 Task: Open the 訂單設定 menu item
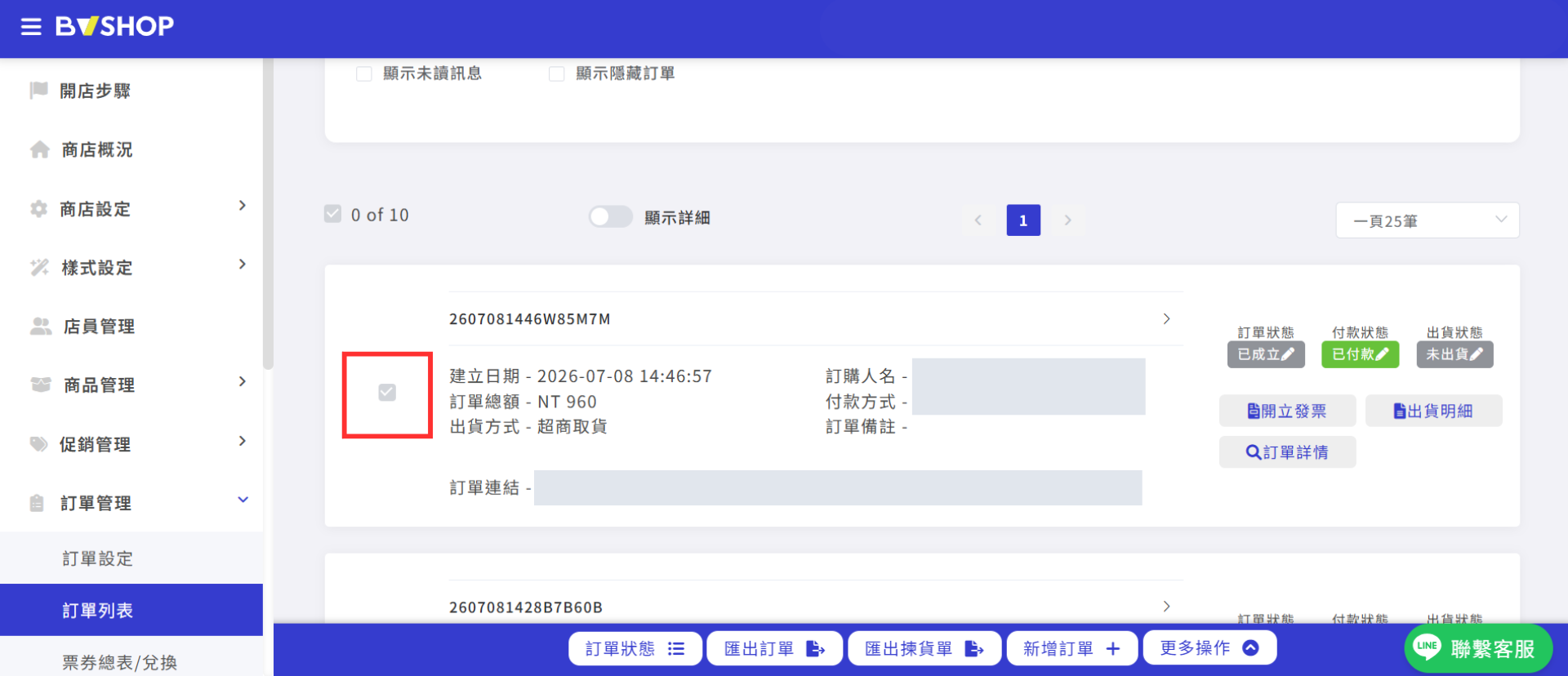click(131, 558)
